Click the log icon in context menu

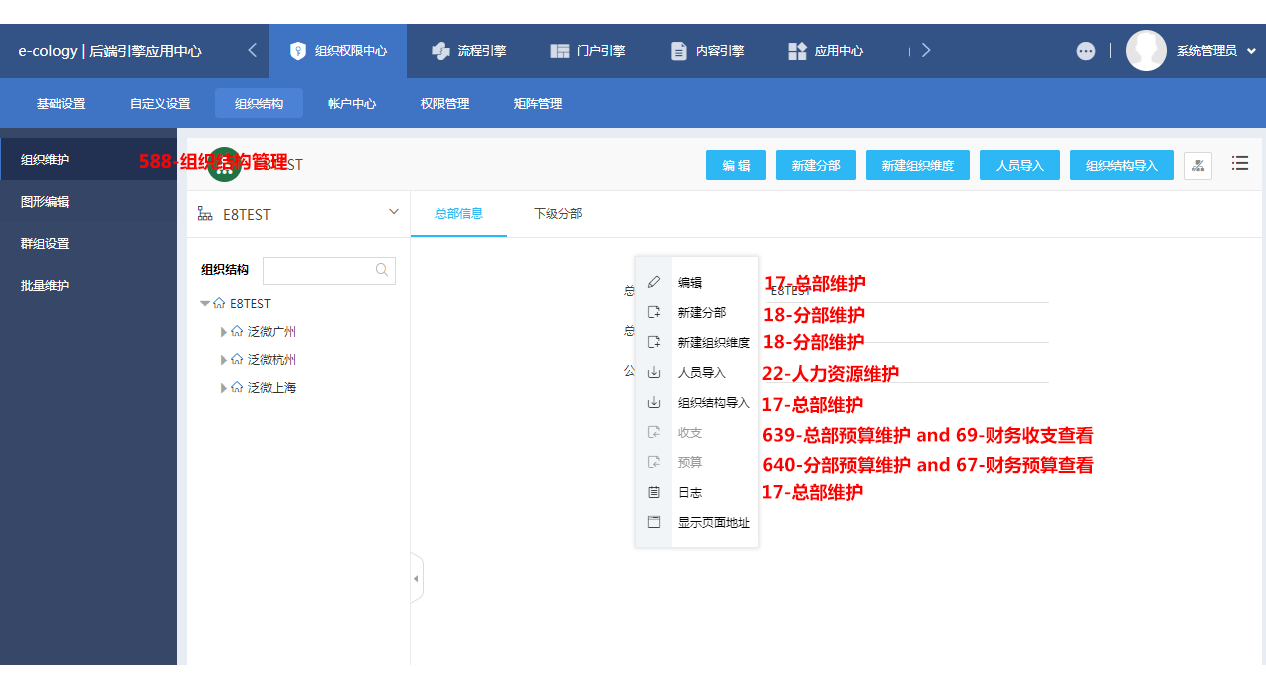[654, 493]
